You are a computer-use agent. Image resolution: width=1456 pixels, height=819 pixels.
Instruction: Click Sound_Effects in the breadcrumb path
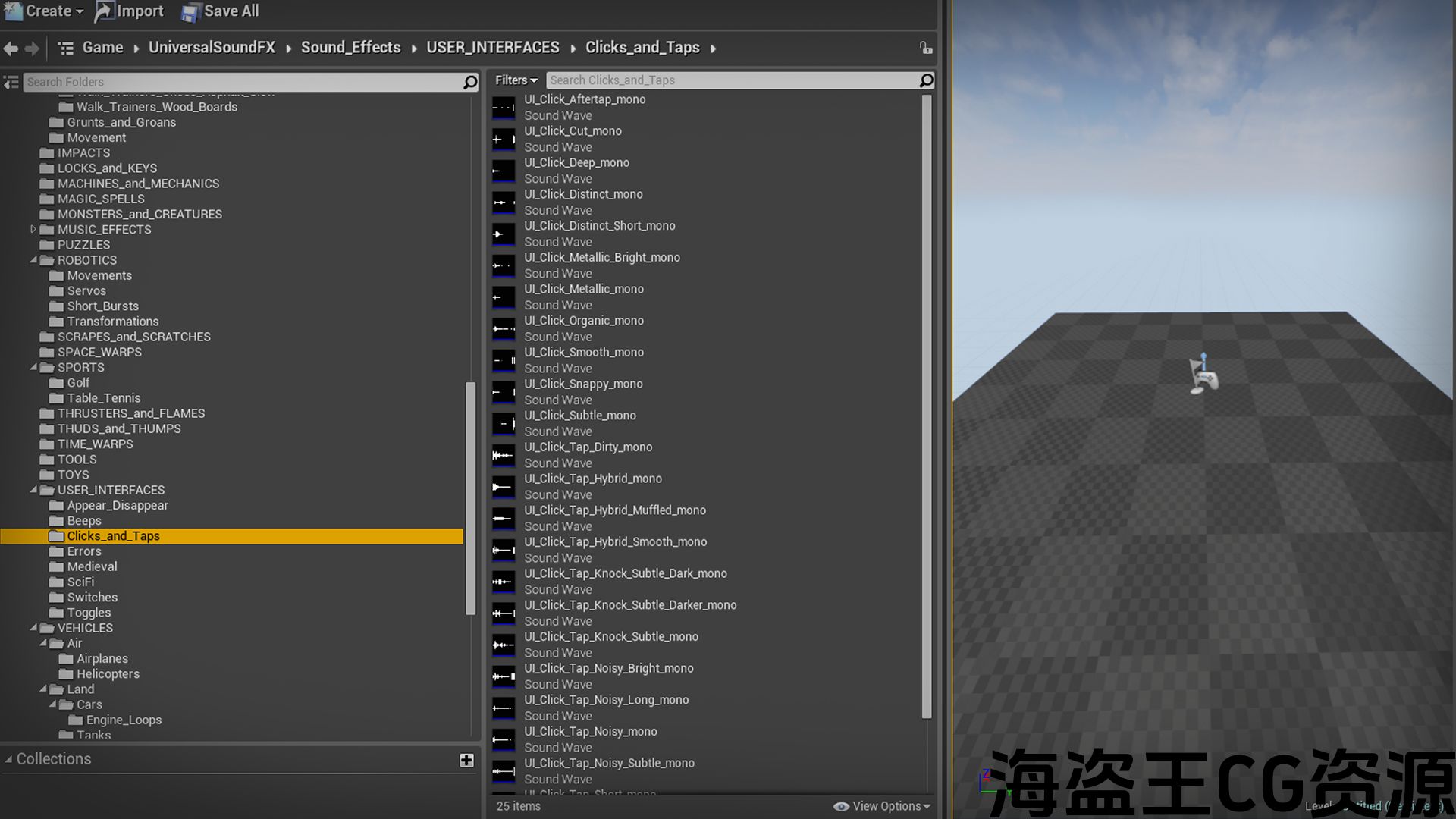point(350,48)
